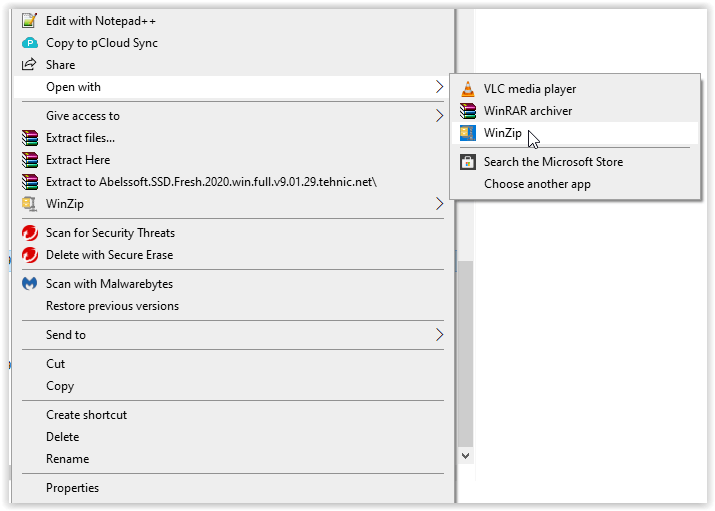Open with VLC media player
The image size is (715, 511).
(575, 89)
